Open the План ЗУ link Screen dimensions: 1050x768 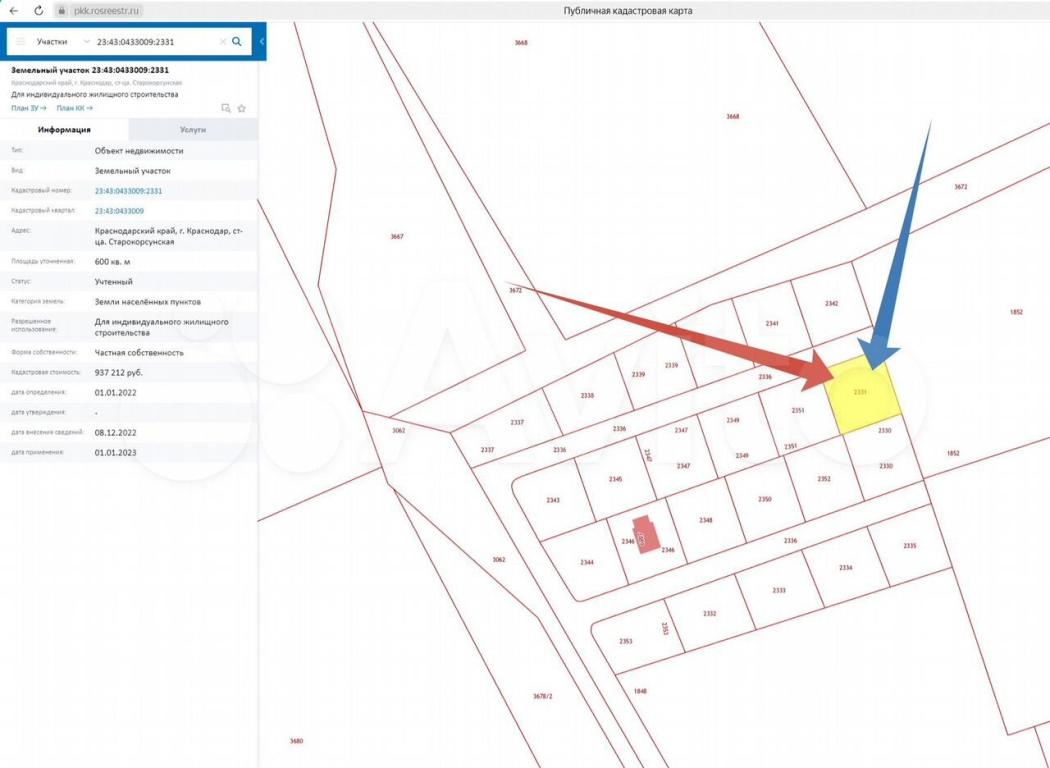tap(28, 108)
